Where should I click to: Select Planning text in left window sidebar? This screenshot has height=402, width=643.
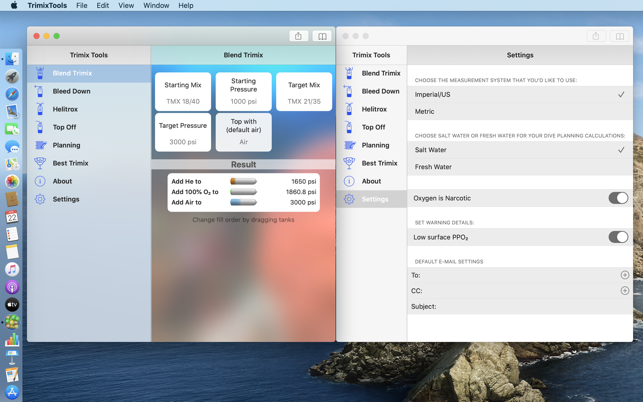pyautogui.click(x=66, y=145)
